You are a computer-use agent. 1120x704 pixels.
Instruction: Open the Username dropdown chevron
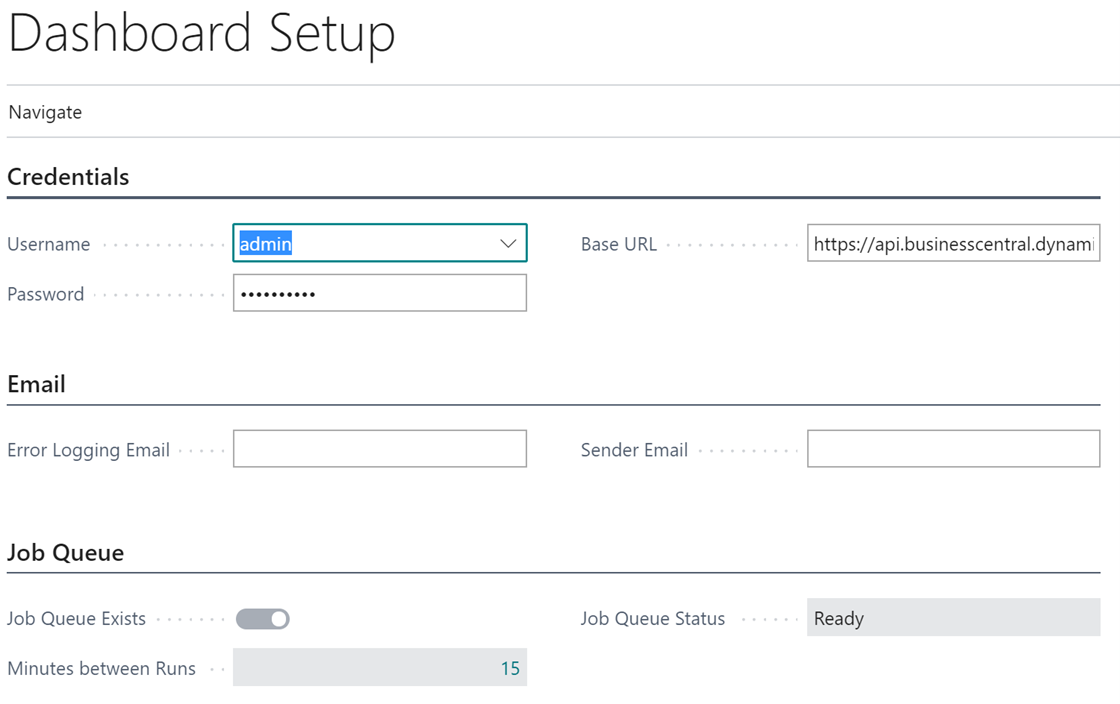[508, 243]
